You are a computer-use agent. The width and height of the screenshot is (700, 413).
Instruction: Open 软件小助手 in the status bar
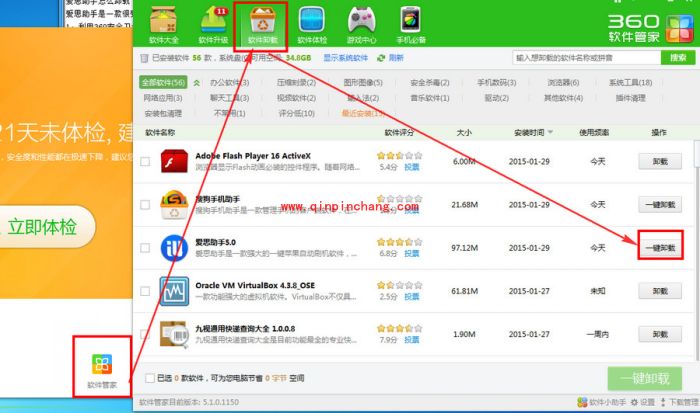601,402
